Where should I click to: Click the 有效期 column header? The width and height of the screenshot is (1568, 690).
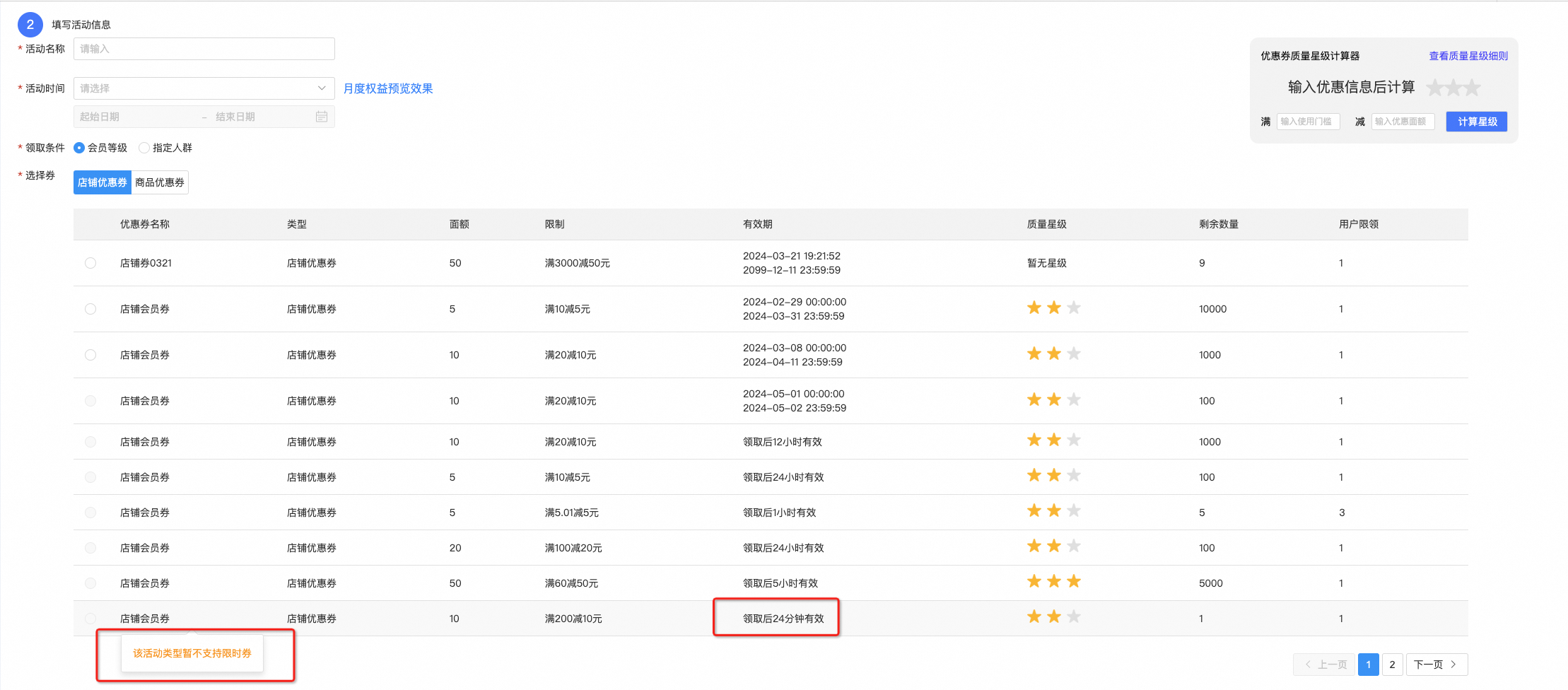point(758,224)
